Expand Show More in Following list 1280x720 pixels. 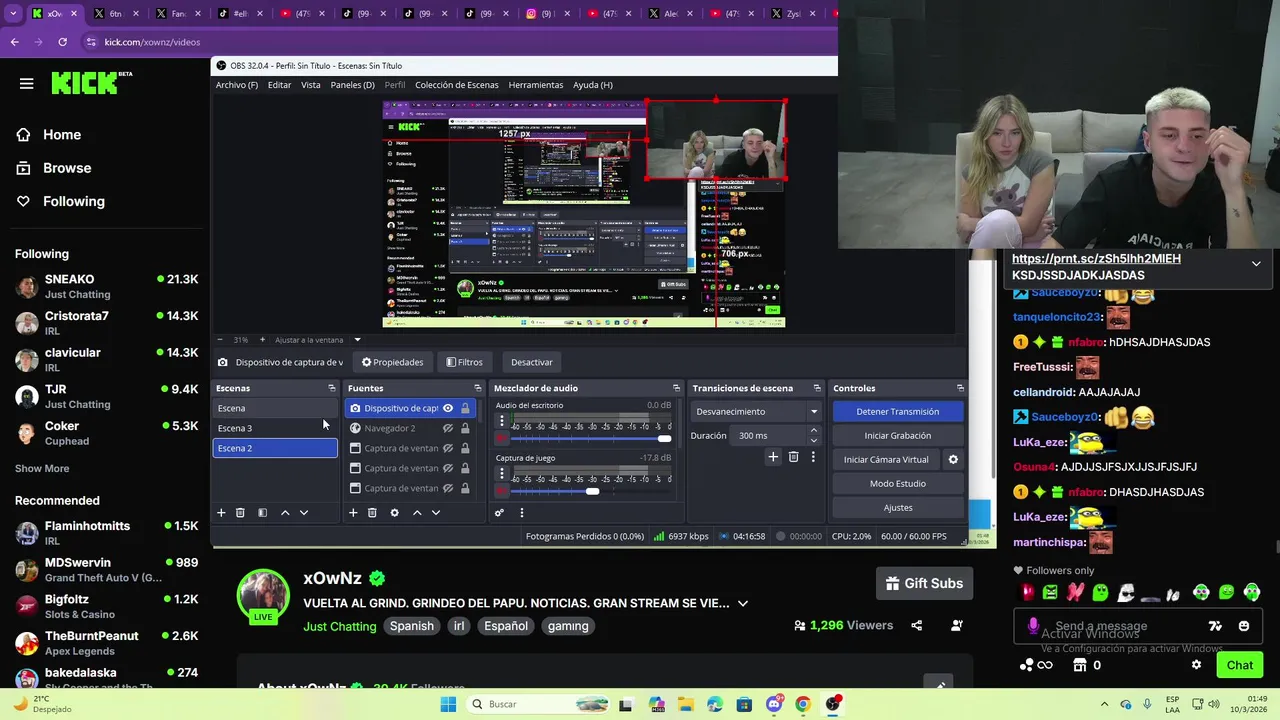pyautogui.click(x=42, y=468)
